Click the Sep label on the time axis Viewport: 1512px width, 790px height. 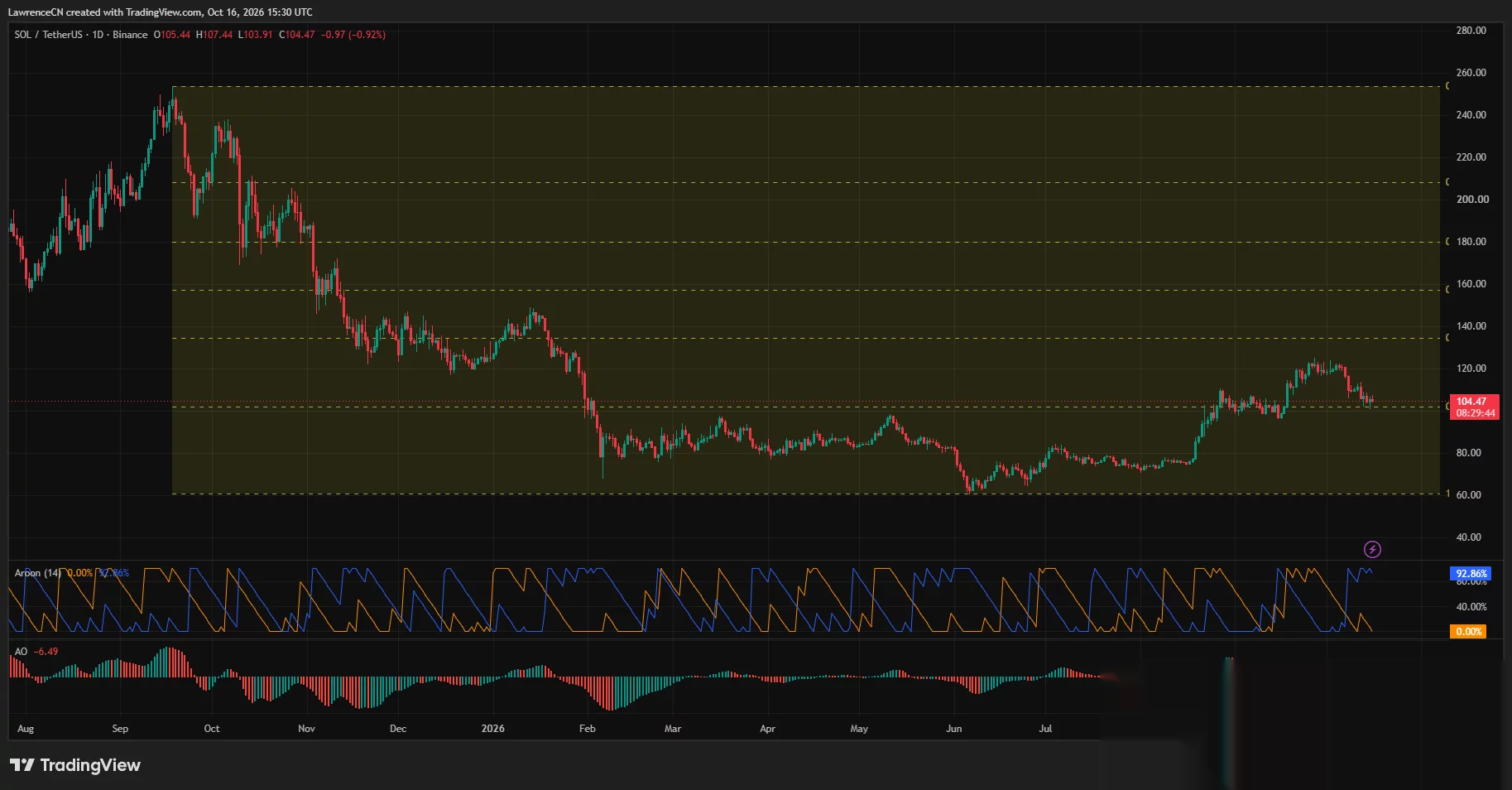[x=120, y=729]
